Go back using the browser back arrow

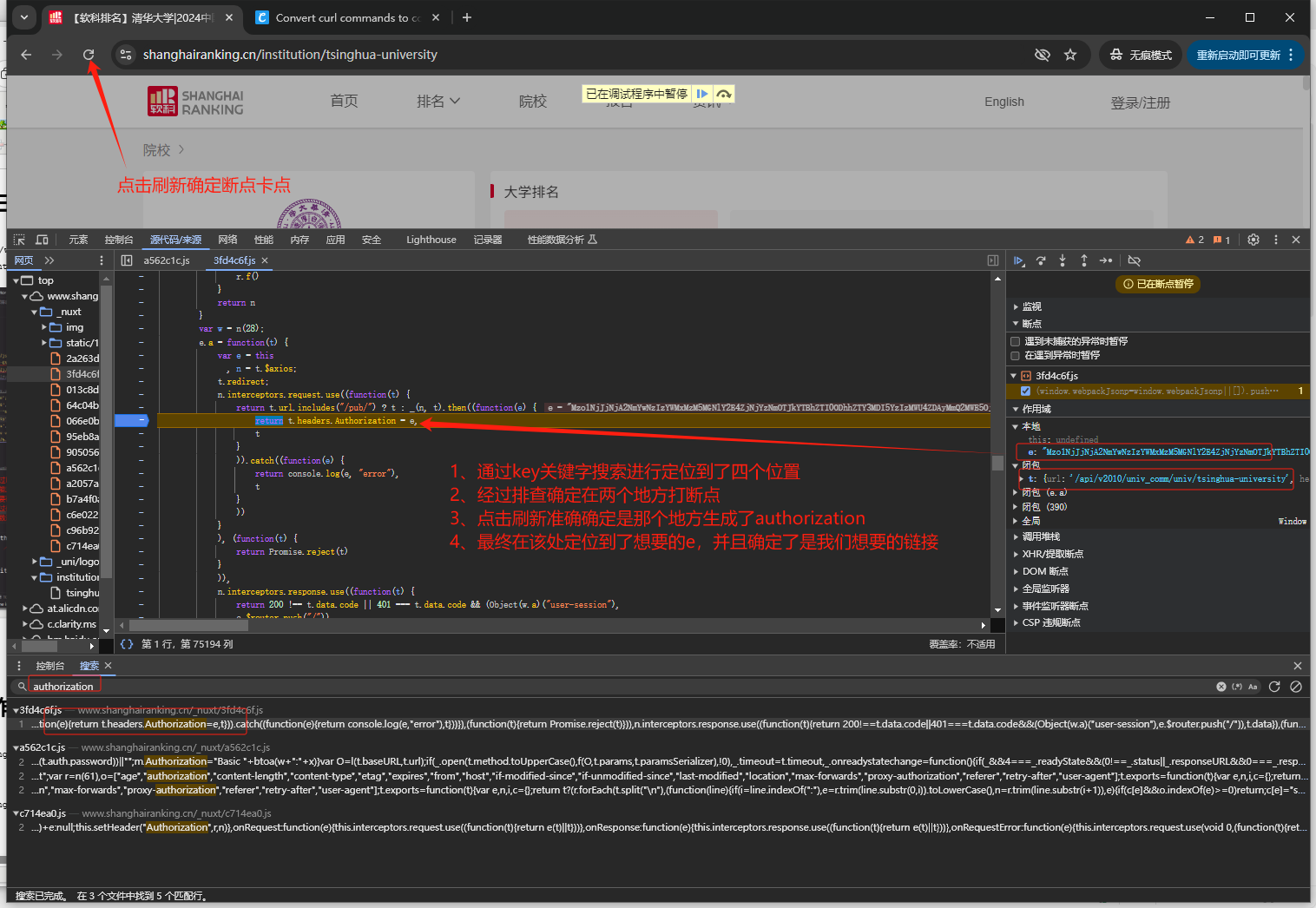coord(26,55)
